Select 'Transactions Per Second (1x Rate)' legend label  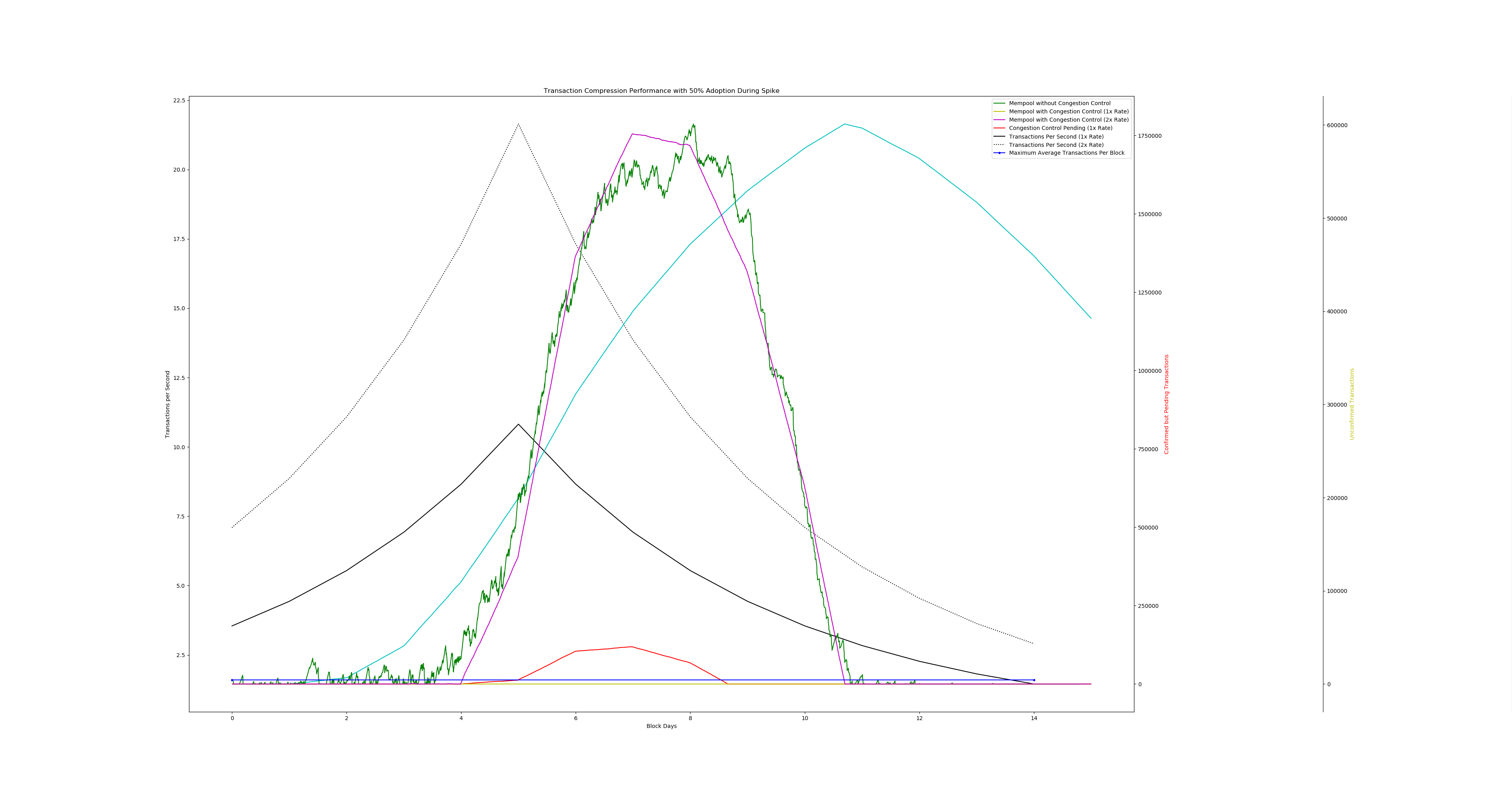(1056, 137)
